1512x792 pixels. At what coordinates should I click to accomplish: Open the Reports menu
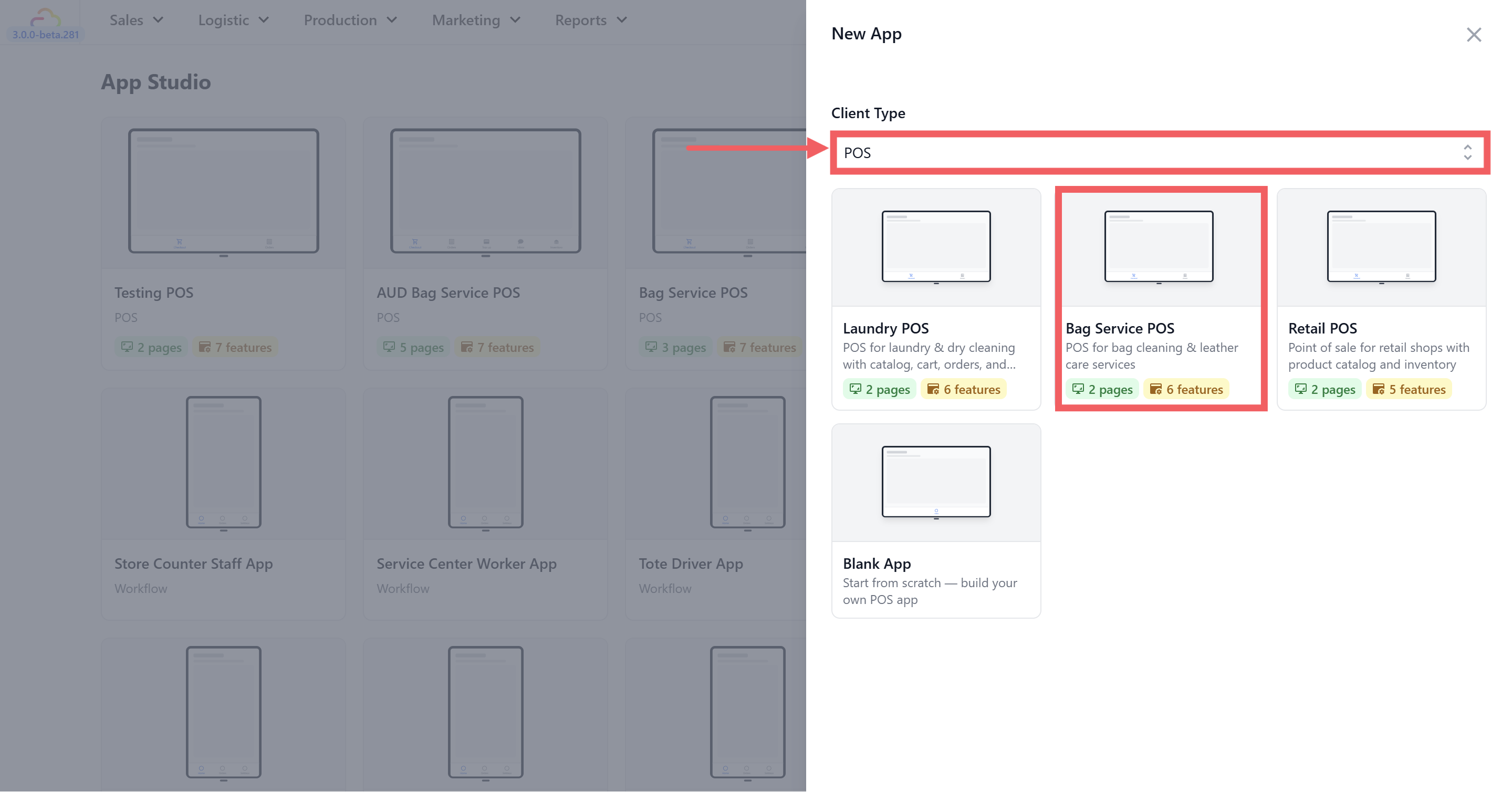click(x=590, y=20)
